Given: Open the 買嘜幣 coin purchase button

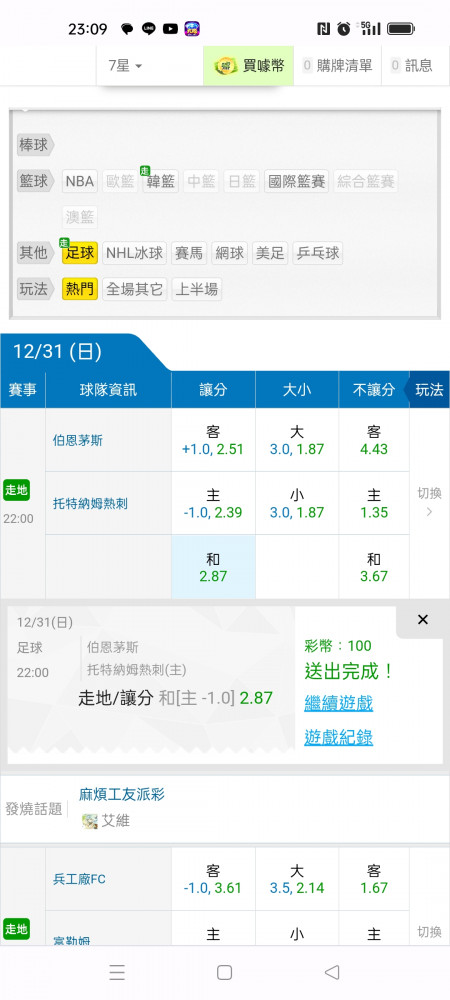Looking at the screenshot, I should coord(248,65).
